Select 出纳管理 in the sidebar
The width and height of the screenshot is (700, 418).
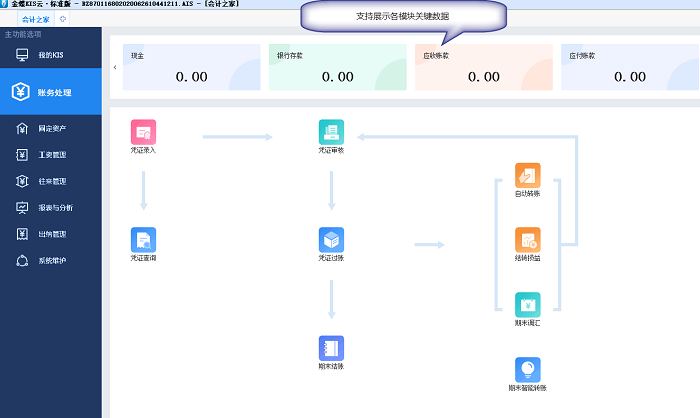51,234
